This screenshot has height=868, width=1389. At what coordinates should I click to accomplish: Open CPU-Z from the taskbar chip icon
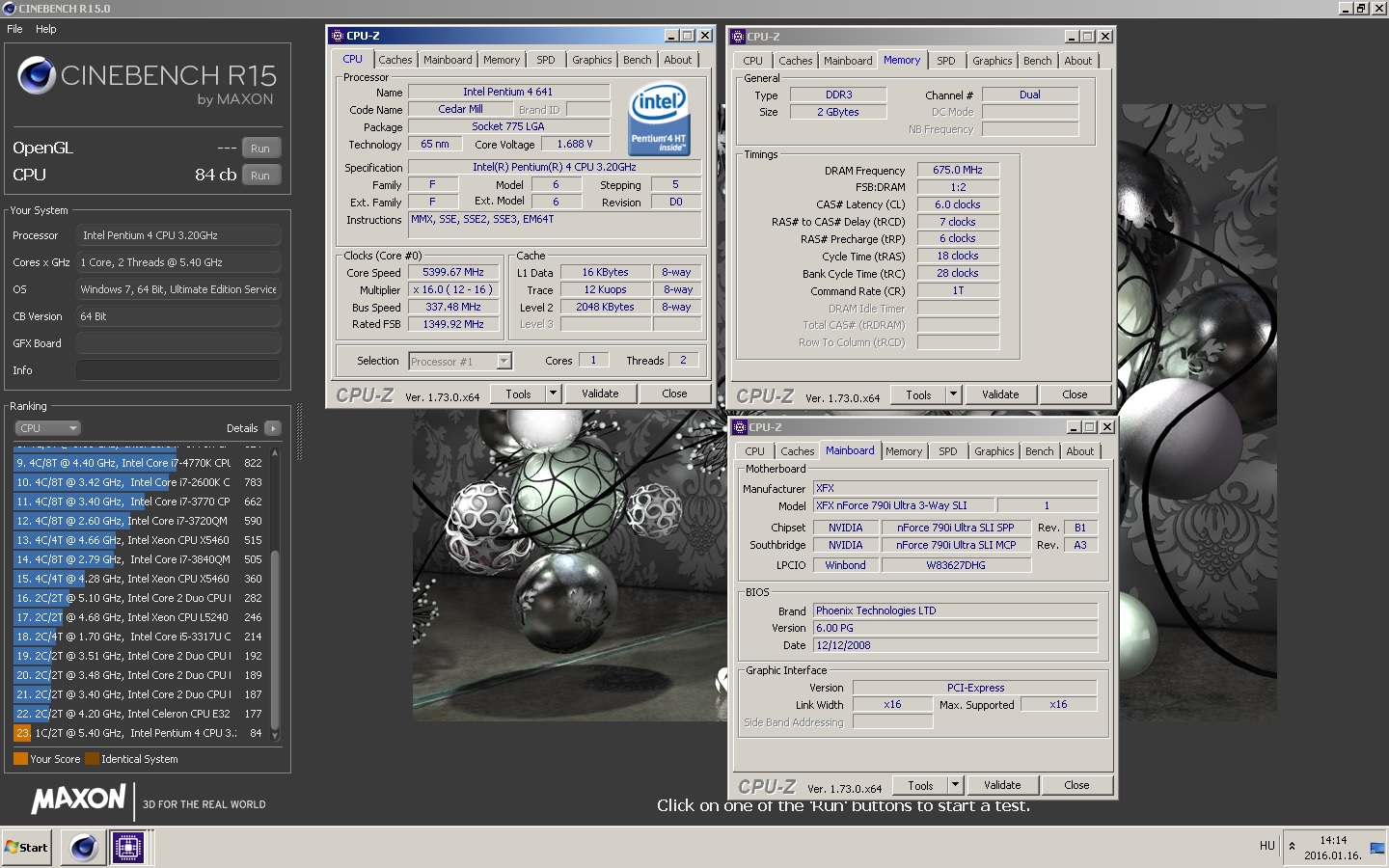coord(127,848)
